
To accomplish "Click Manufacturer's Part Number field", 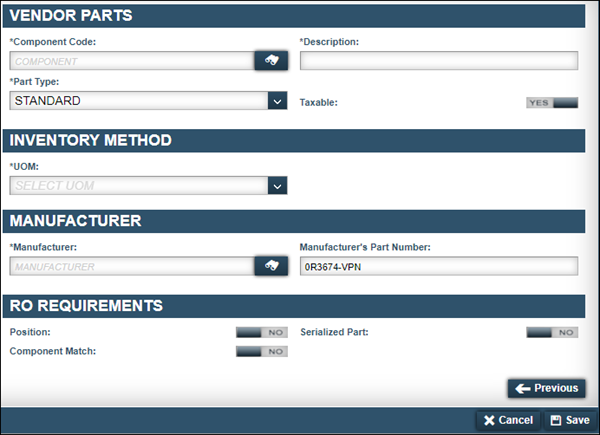I will tap(438, 266).
